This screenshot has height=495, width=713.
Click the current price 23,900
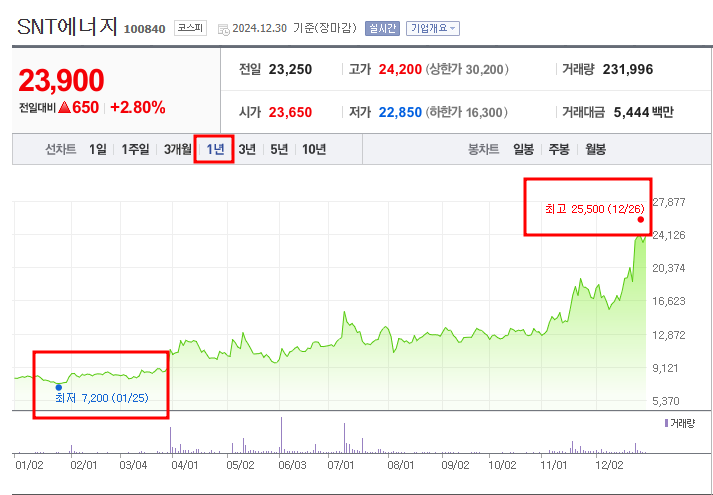(x=61, y=80)
